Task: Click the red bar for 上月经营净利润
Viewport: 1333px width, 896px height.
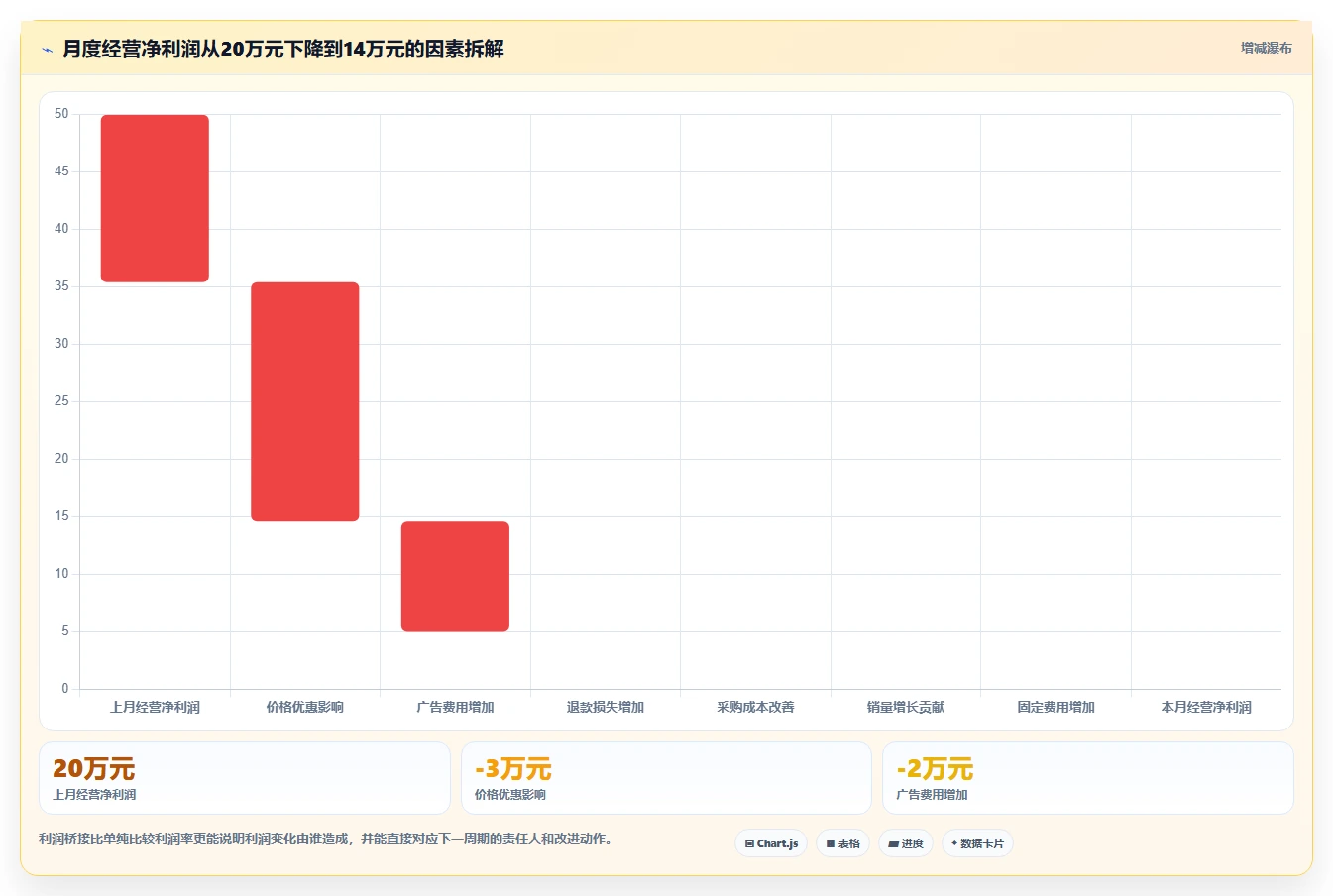Action: pos(155,198)
